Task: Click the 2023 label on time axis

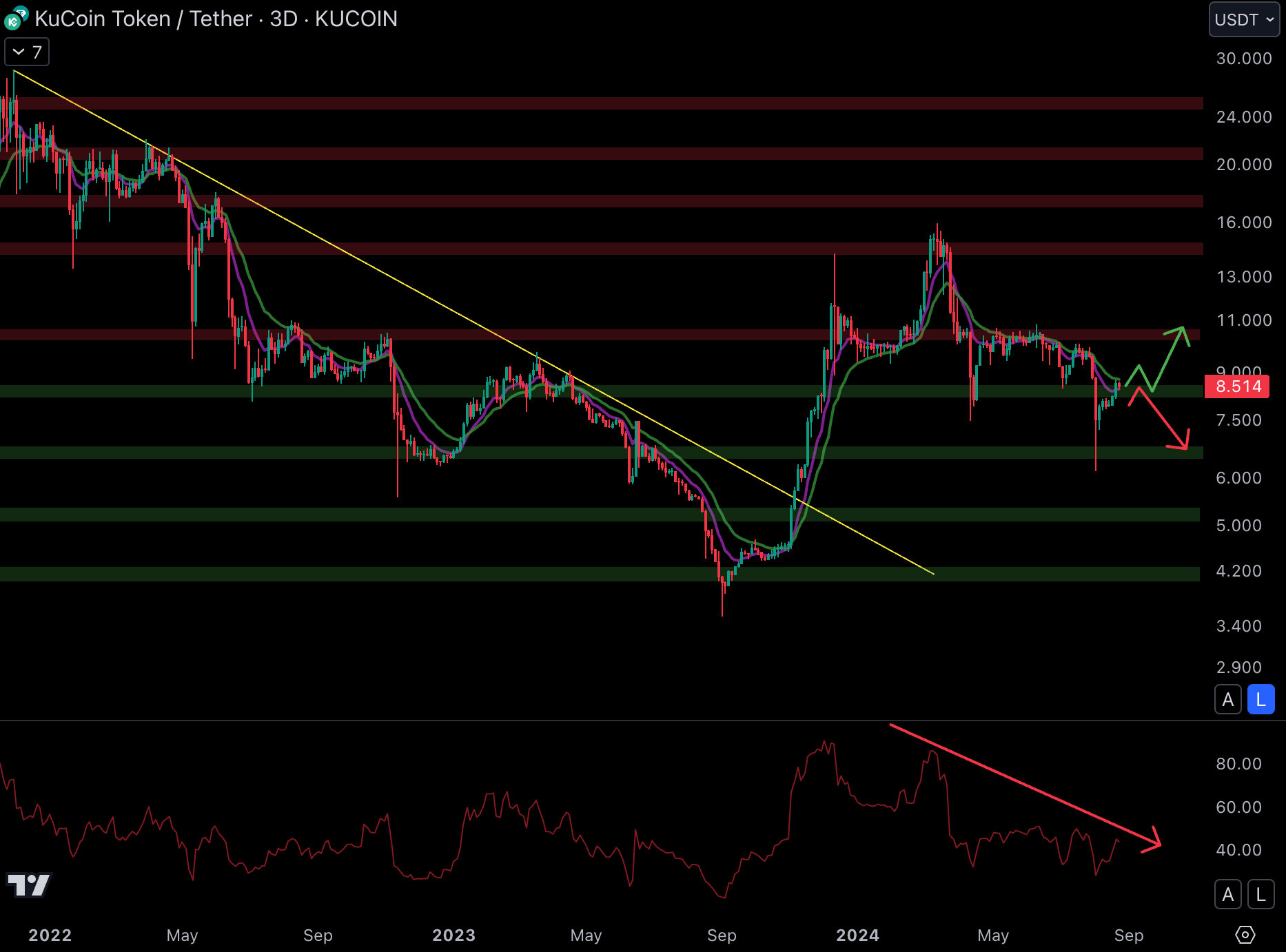Action: coord(453,935)
